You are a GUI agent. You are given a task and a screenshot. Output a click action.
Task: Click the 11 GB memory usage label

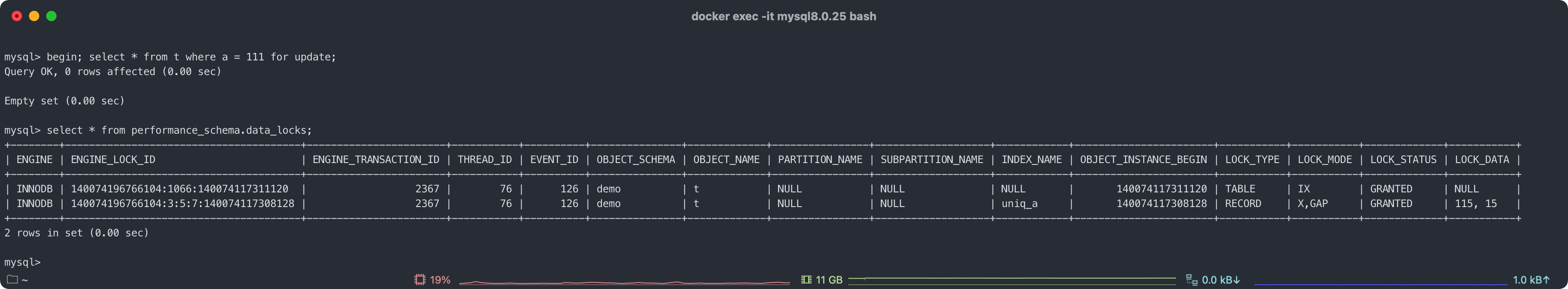[829, 280]
